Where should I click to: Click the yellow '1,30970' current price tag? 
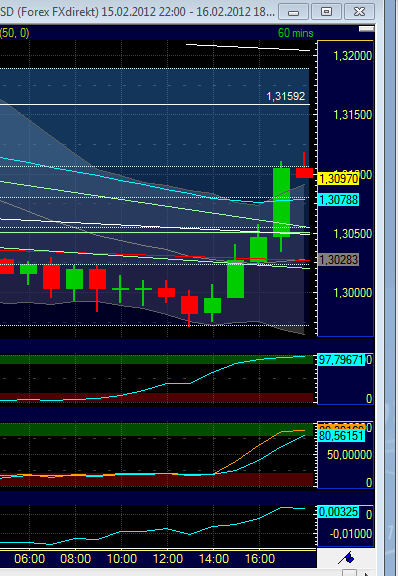338,179
